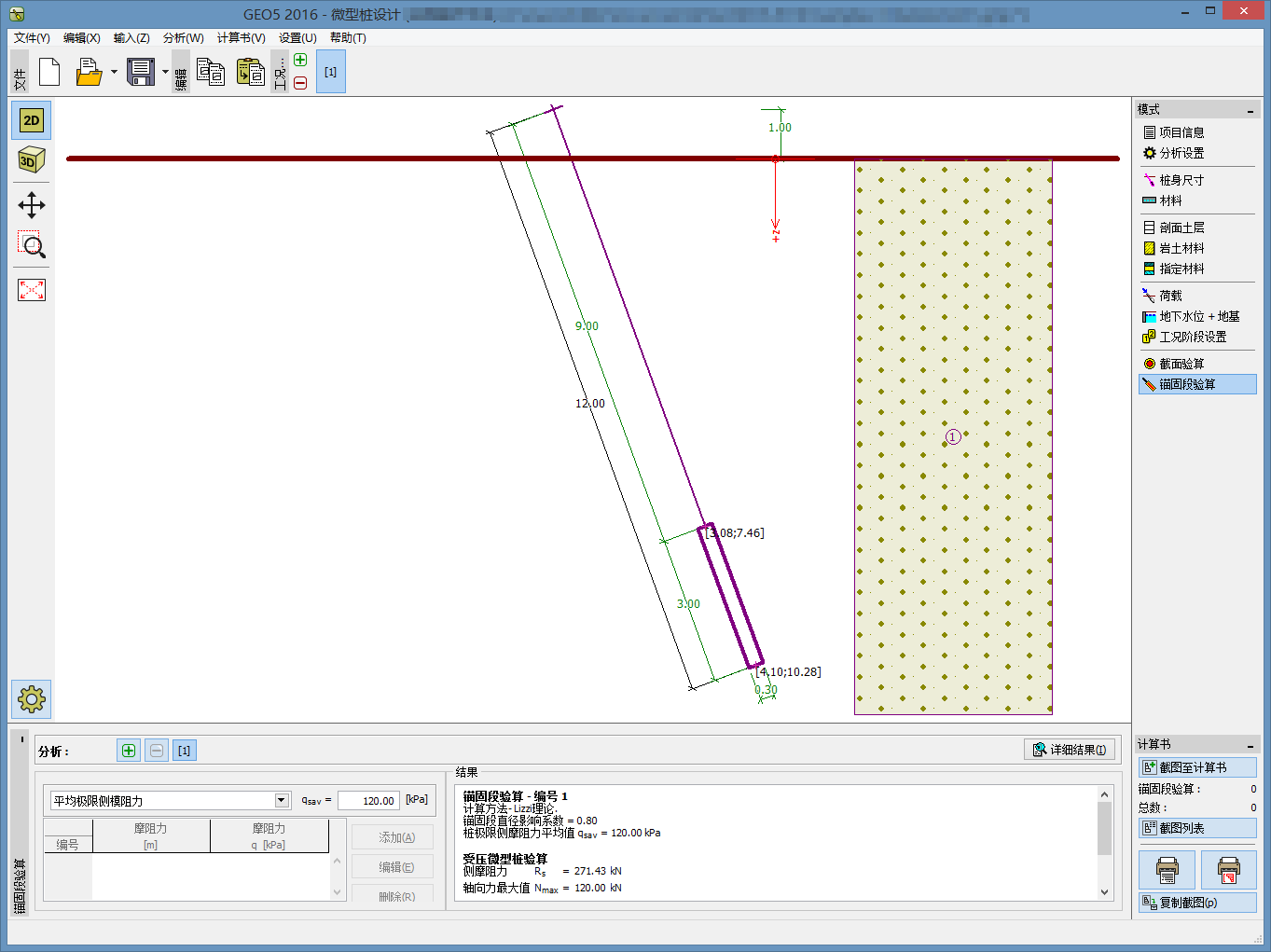Image resolution: width=1271 pixels, height=952 pixels.
Task: Click the qsav input field showing 120.00
Action: click(368, 801)
